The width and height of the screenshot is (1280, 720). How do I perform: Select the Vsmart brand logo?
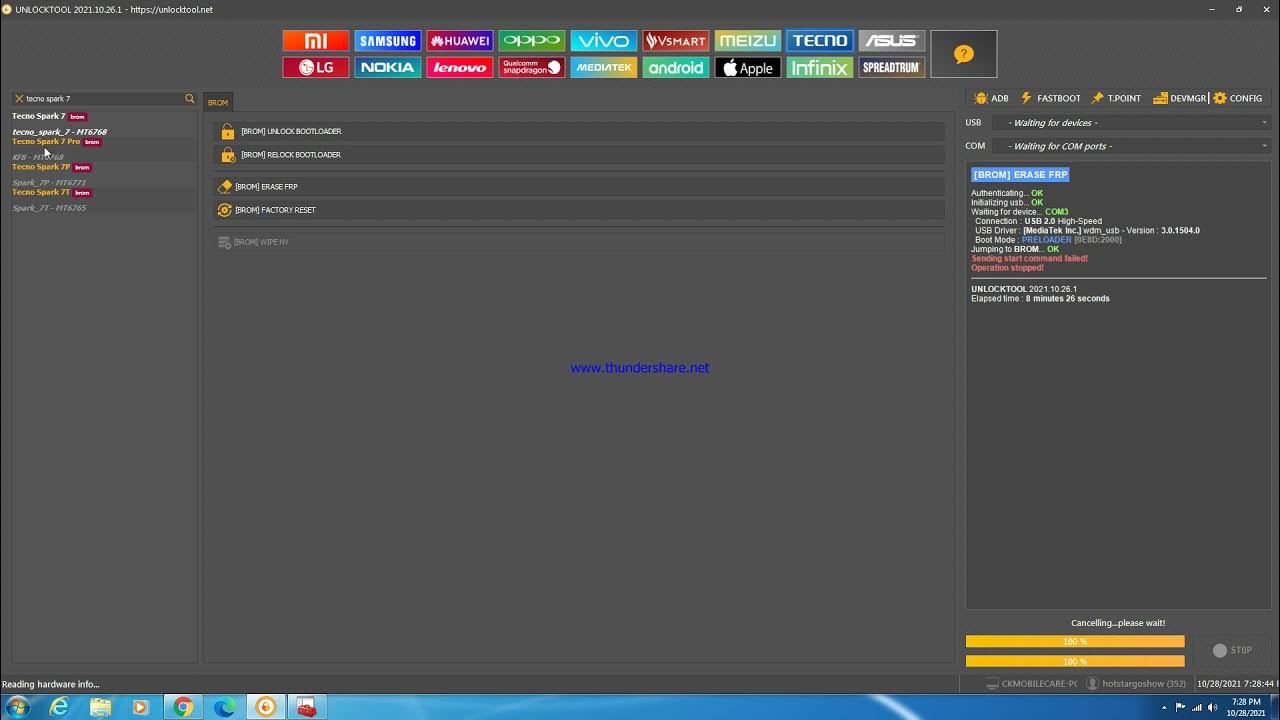[x=676, y=41]
